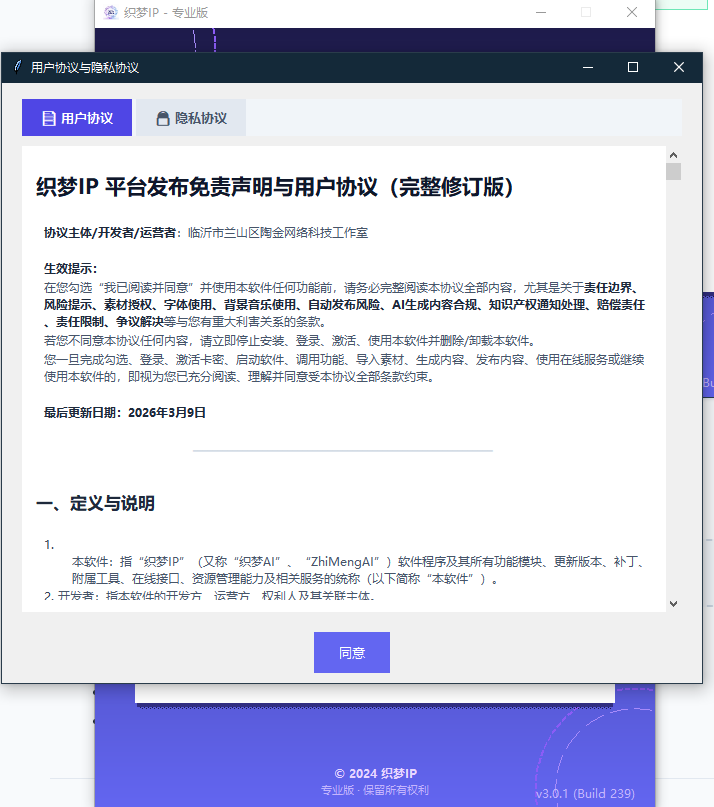The image size is (714, 807).
Task: Click the v3.0.1 (Build 239) version label
Action: point(585,794)
